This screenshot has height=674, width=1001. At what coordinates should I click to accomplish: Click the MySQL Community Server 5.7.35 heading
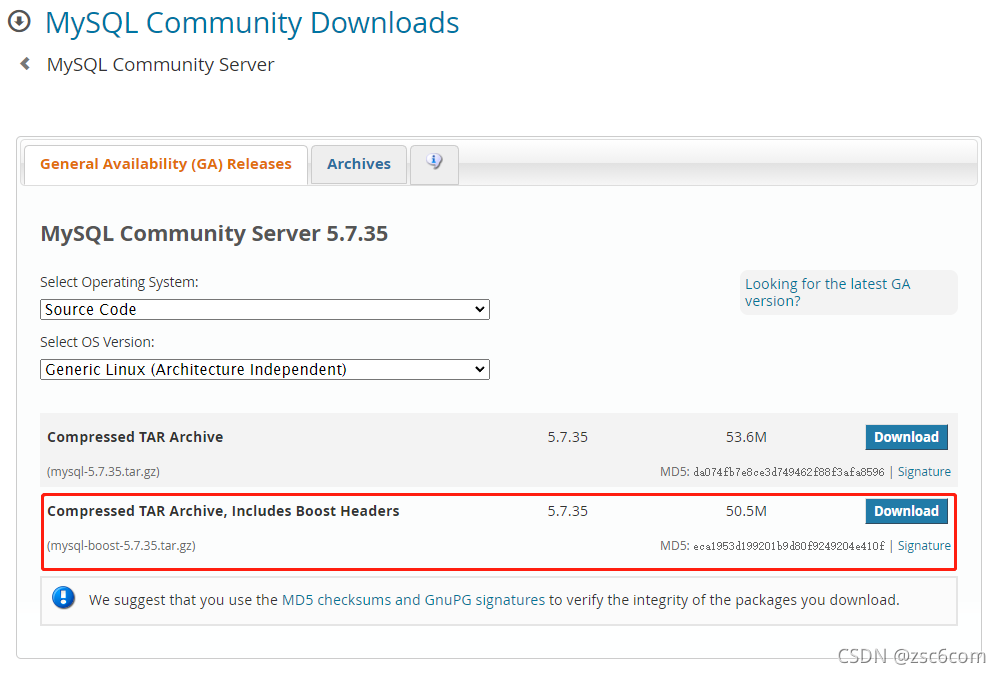click(x=214, y=234)
